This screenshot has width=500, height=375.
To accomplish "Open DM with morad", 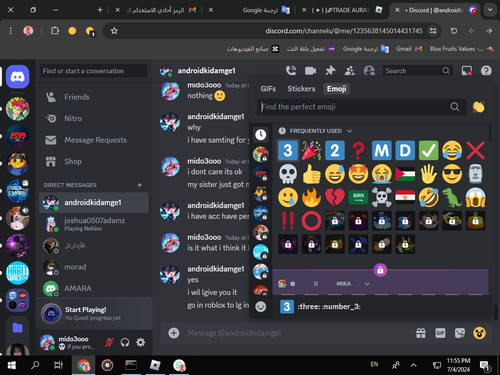I will [93, 267].
